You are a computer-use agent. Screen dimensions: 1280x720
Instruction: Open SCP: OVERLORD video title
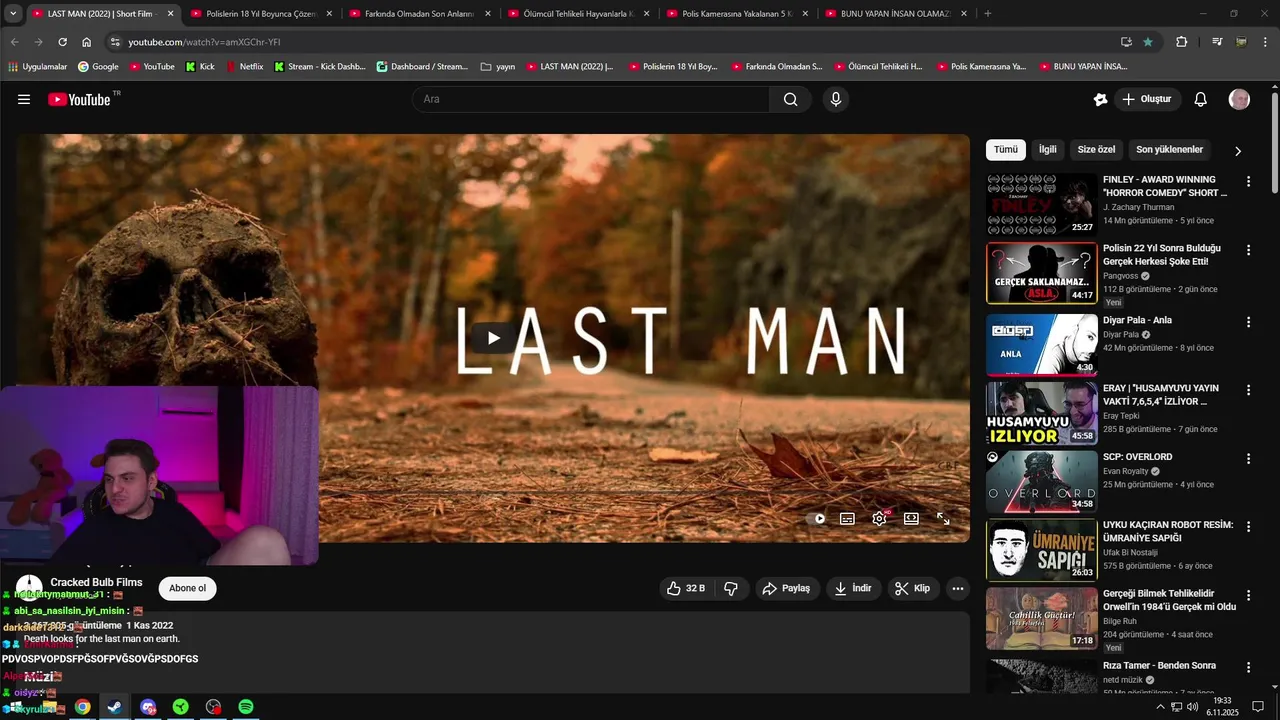pyautogui.click(x=1137, y=457)
